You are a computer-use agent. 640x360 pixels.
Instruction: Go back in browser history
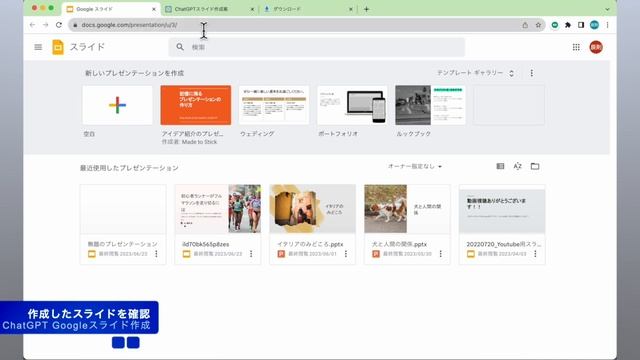pyautogui.click(x=32, y=25)
